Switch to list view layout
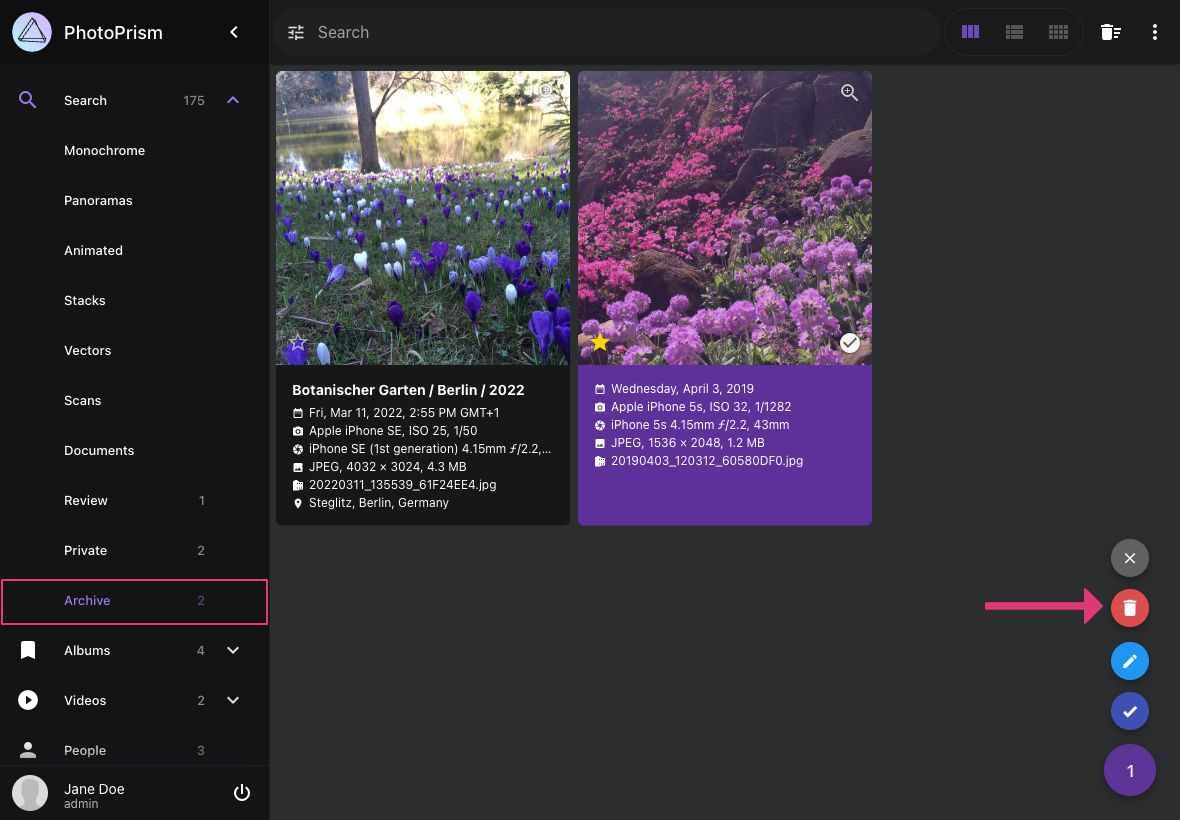The width and height of the screenshot is (1180, 820). tap(1014, 32)
